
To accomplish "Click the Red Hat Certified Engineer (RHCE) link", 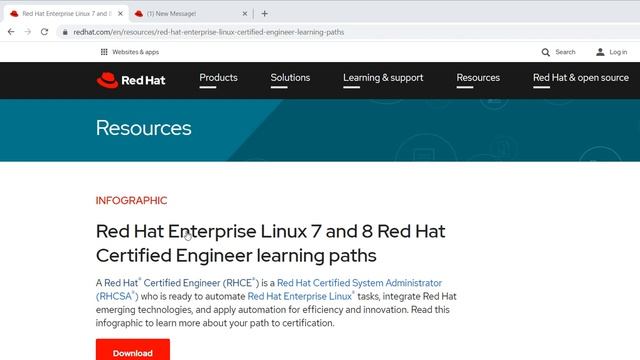I will click(182, 283).
